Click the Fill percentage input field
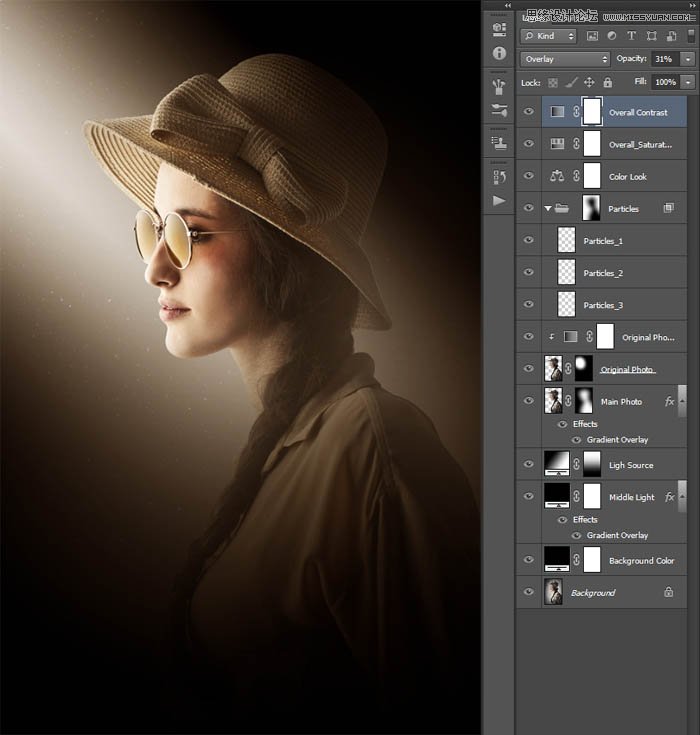700x735 pixels. pos(665,82)
